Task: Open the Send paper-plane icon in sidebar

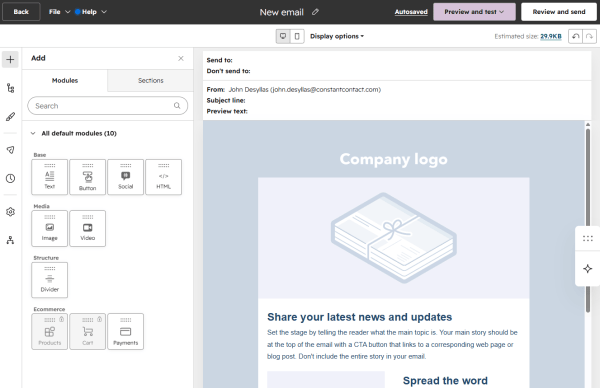Action: (x=10, y=150)
